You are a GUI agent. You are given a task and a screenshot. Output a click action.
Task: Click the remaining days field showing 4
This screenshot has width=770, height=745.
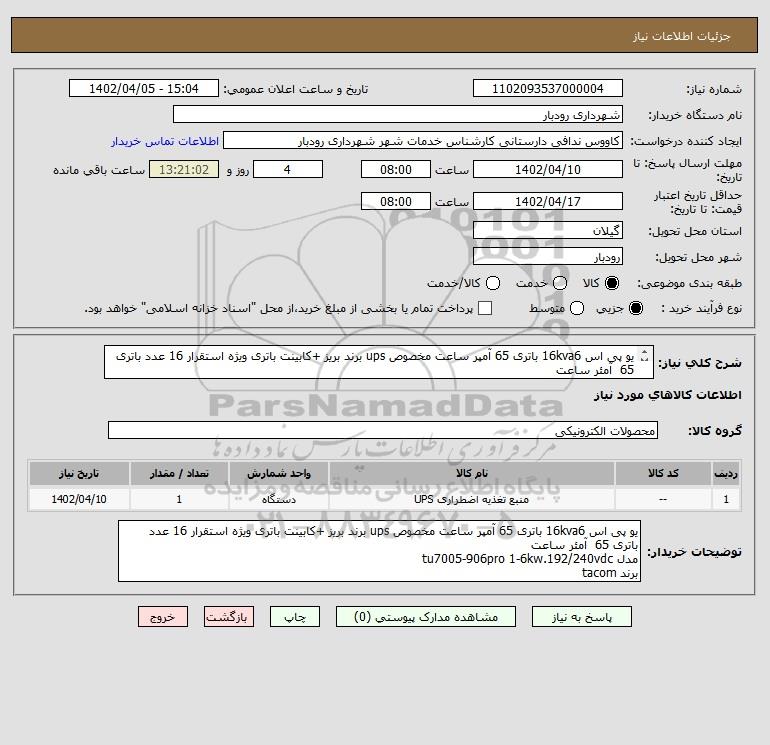[288, 169]
